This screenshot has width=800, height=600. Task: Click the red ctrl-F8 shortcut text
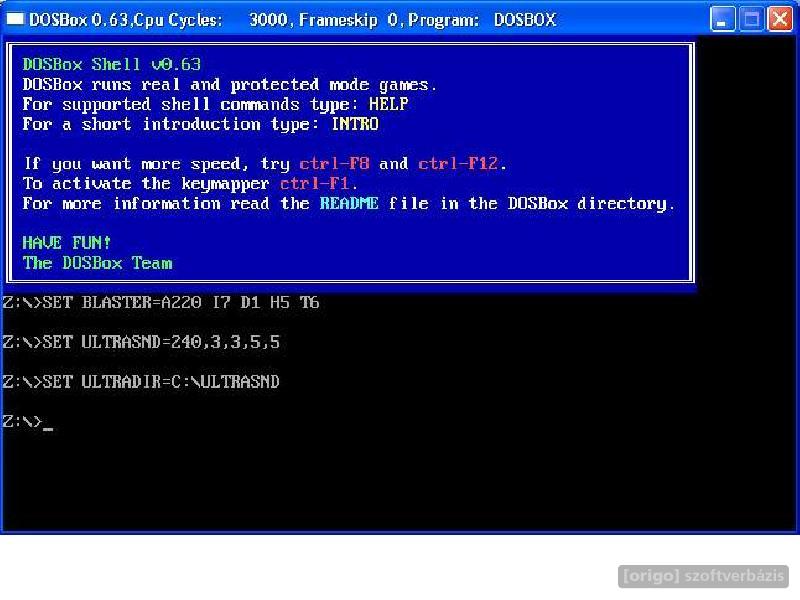coord(334,164)
